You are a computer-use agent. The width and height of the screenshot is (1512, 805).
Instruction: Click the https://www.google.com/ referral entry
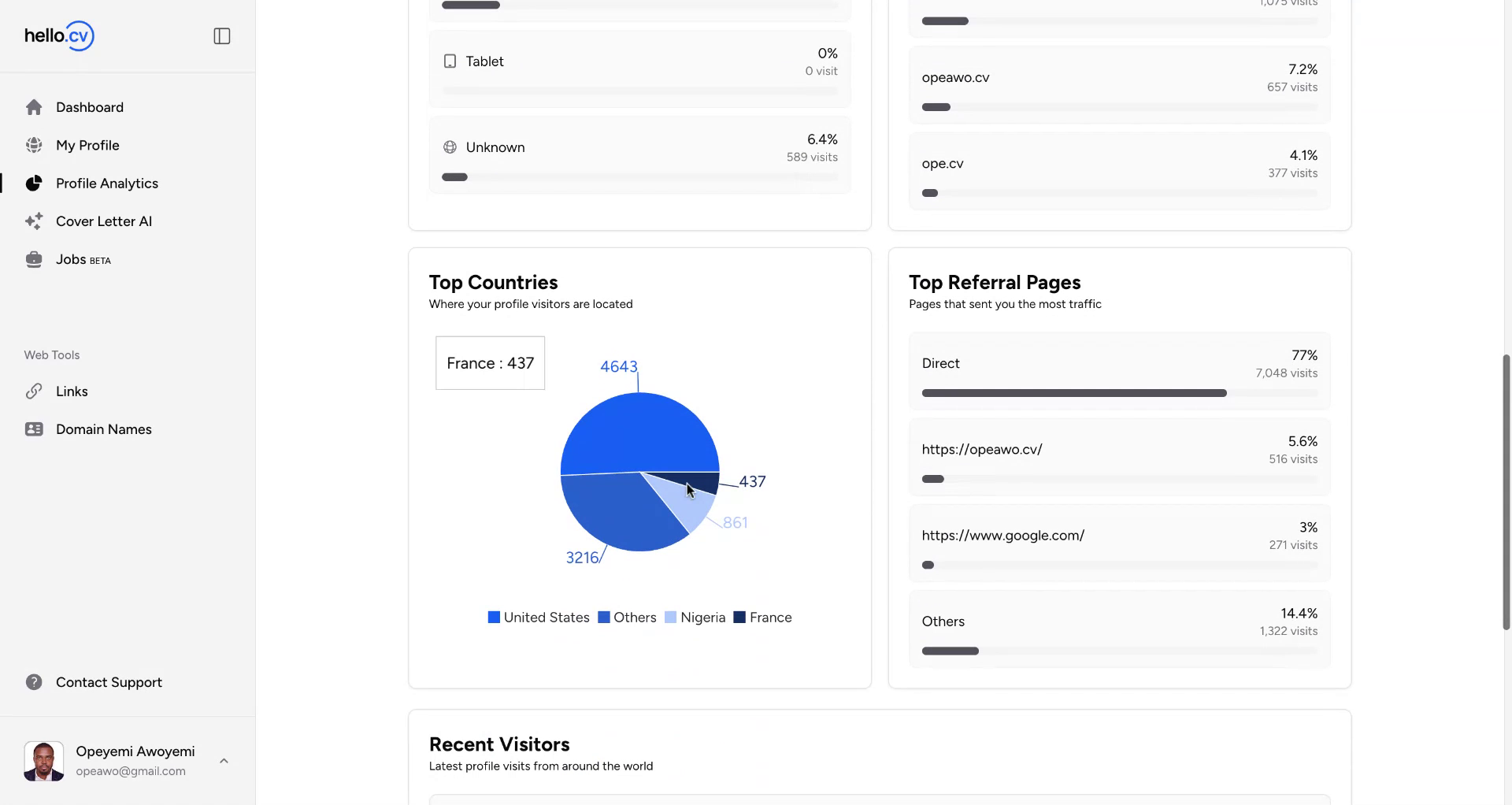[x=1002, y=536]
